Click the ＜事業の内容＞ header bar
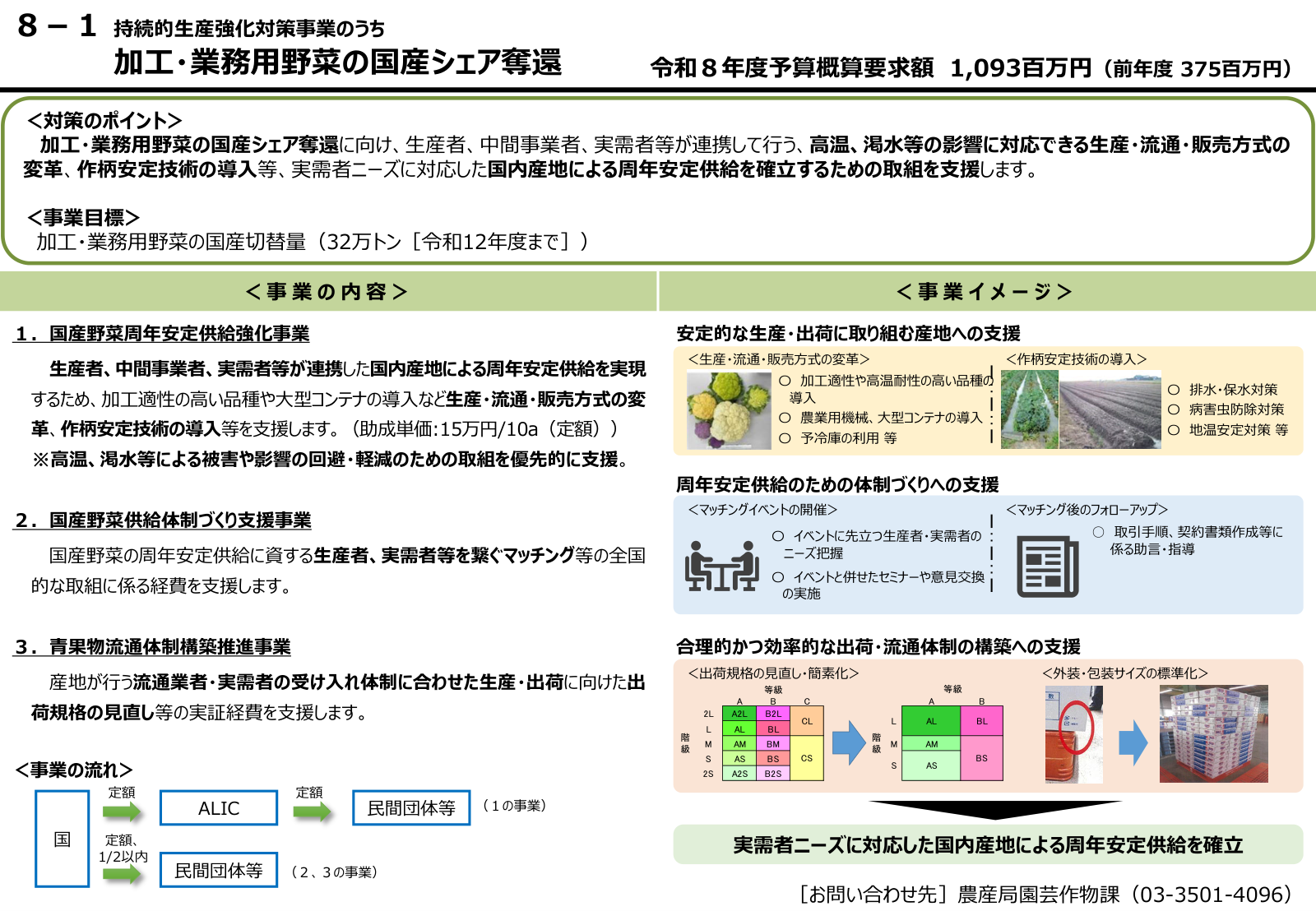Viewport: 1316px width, 911px height. pyautogui.click(x=327, y=292)
